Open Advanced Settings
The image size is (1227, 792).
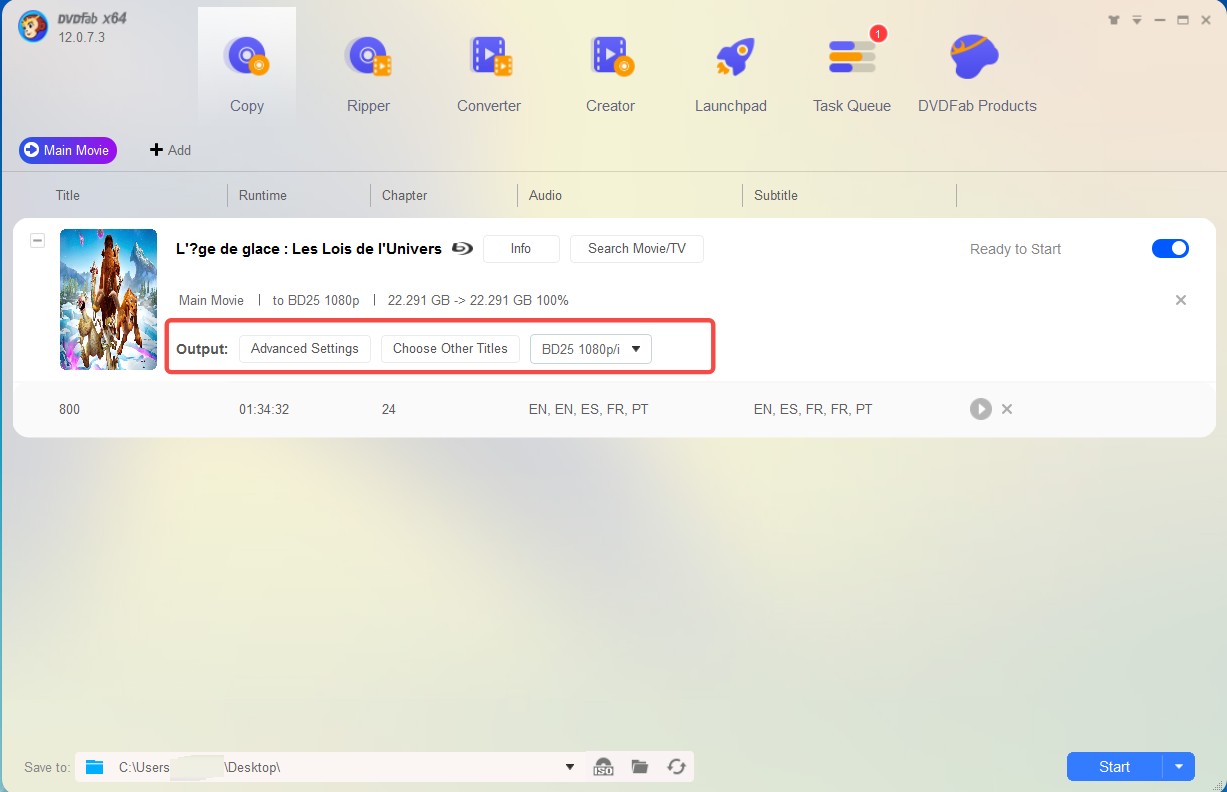pyautogui.click(x=305, y=348)
